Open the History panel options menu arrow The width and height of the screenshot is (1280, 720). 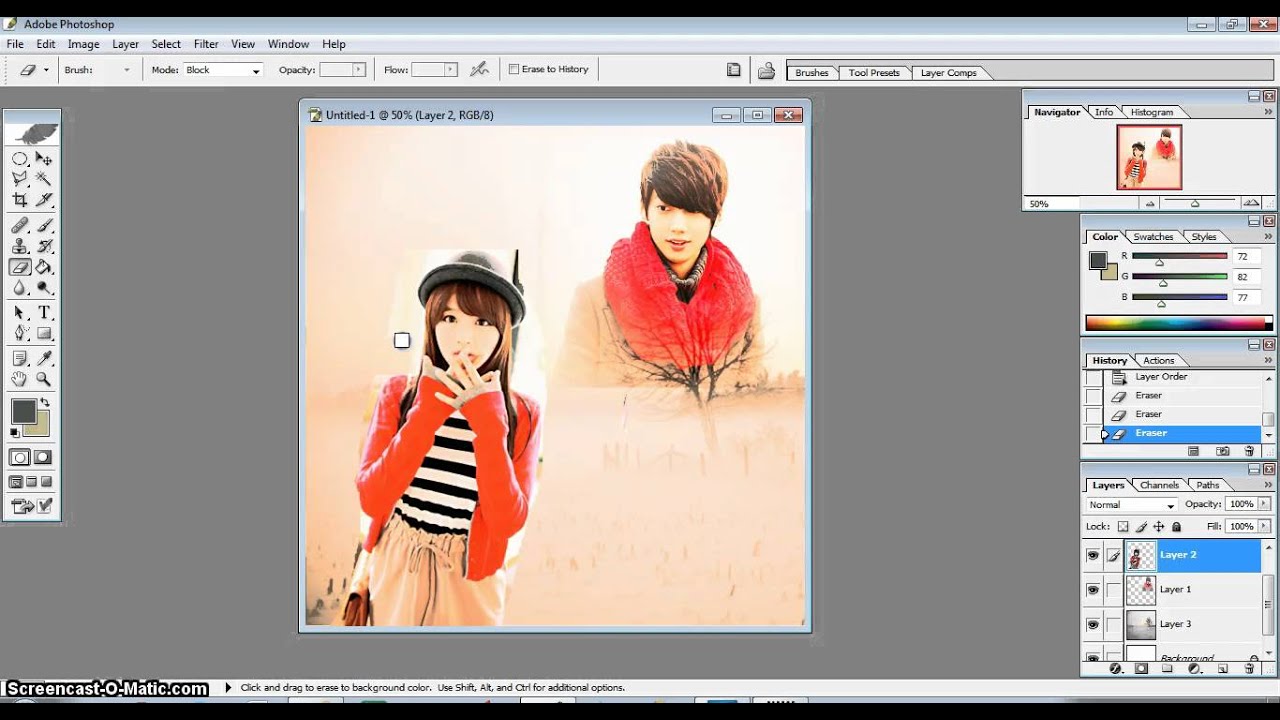point(1268,360)
